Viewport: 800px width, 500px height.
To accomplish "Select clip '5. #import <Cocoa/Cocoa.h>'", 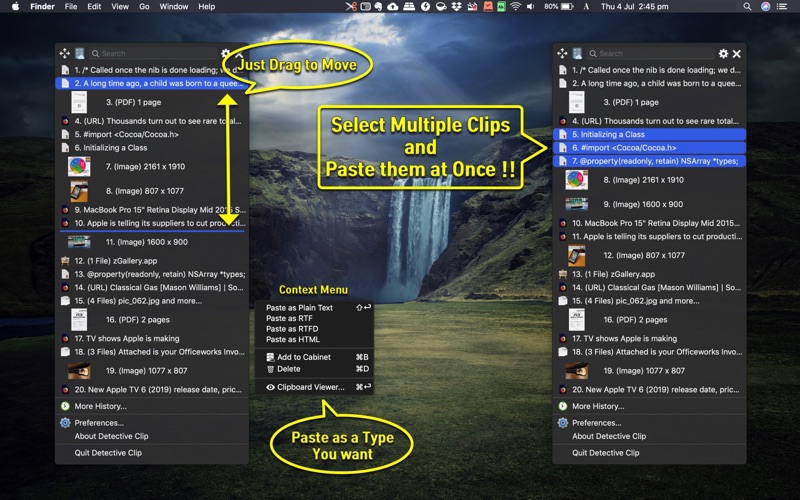I will coord(152,135).
